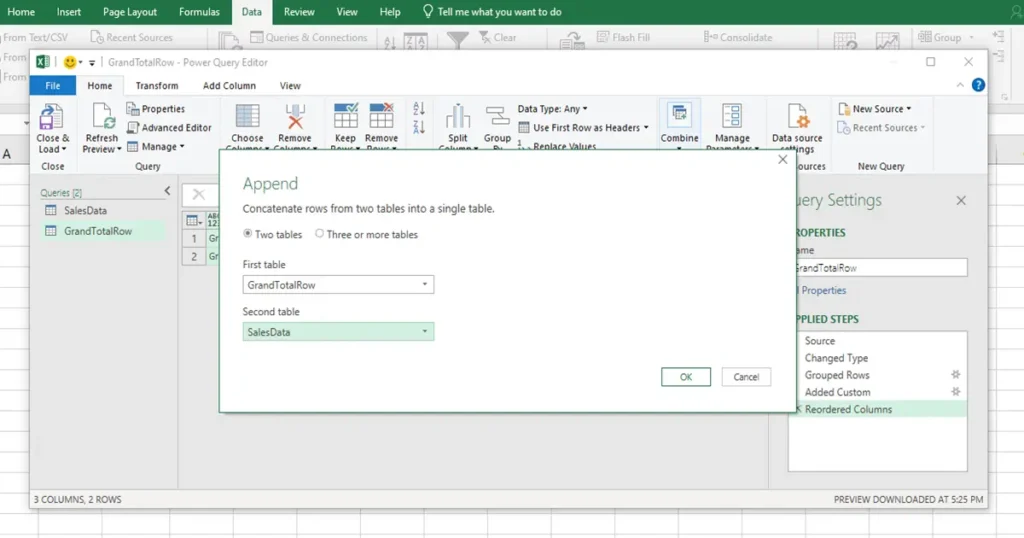Click the gear beside Added Custom step

[x=955, y=392]
